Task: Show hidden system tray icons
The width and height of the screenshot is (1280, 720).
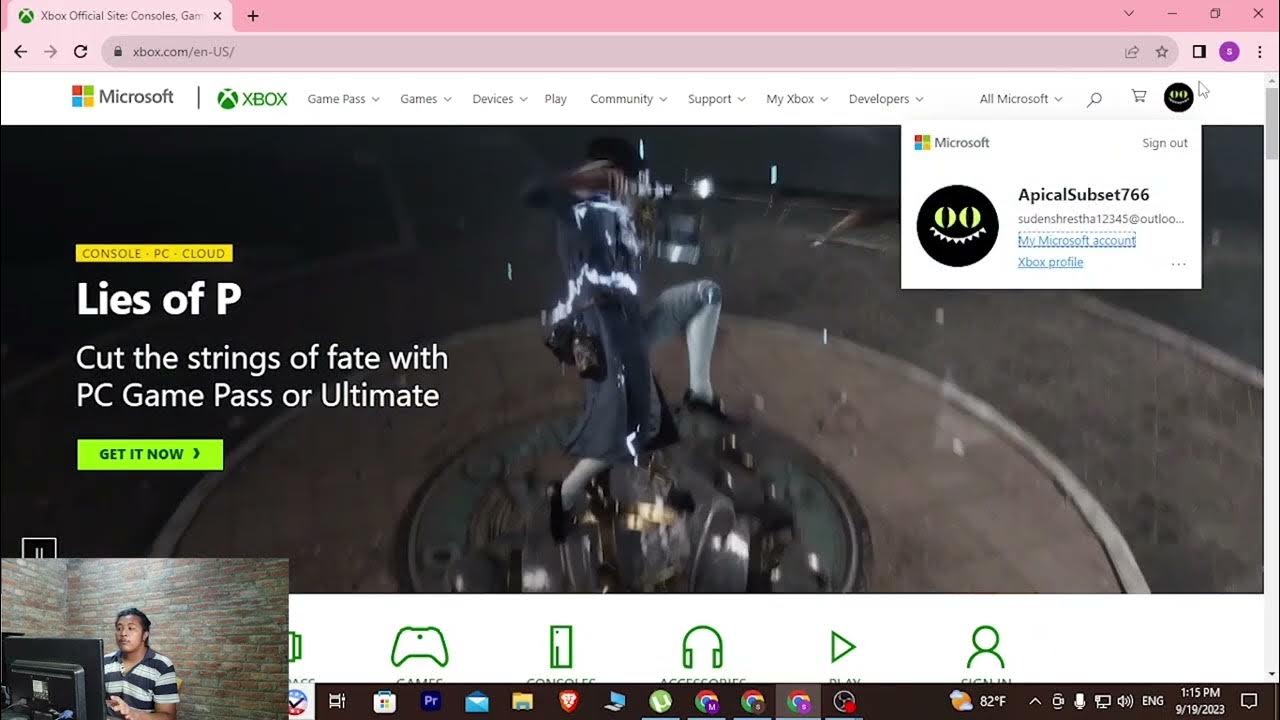Action: [x=1035, y=702]
